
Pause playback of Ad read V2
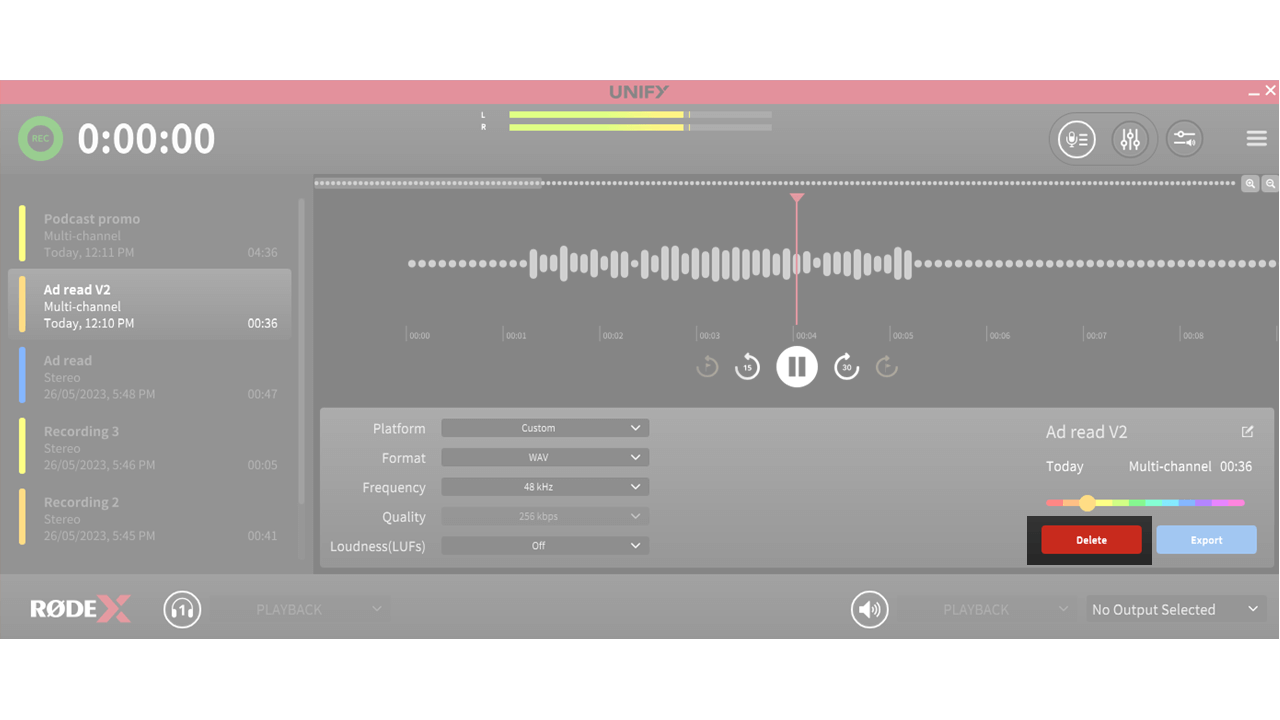[796, 366]
